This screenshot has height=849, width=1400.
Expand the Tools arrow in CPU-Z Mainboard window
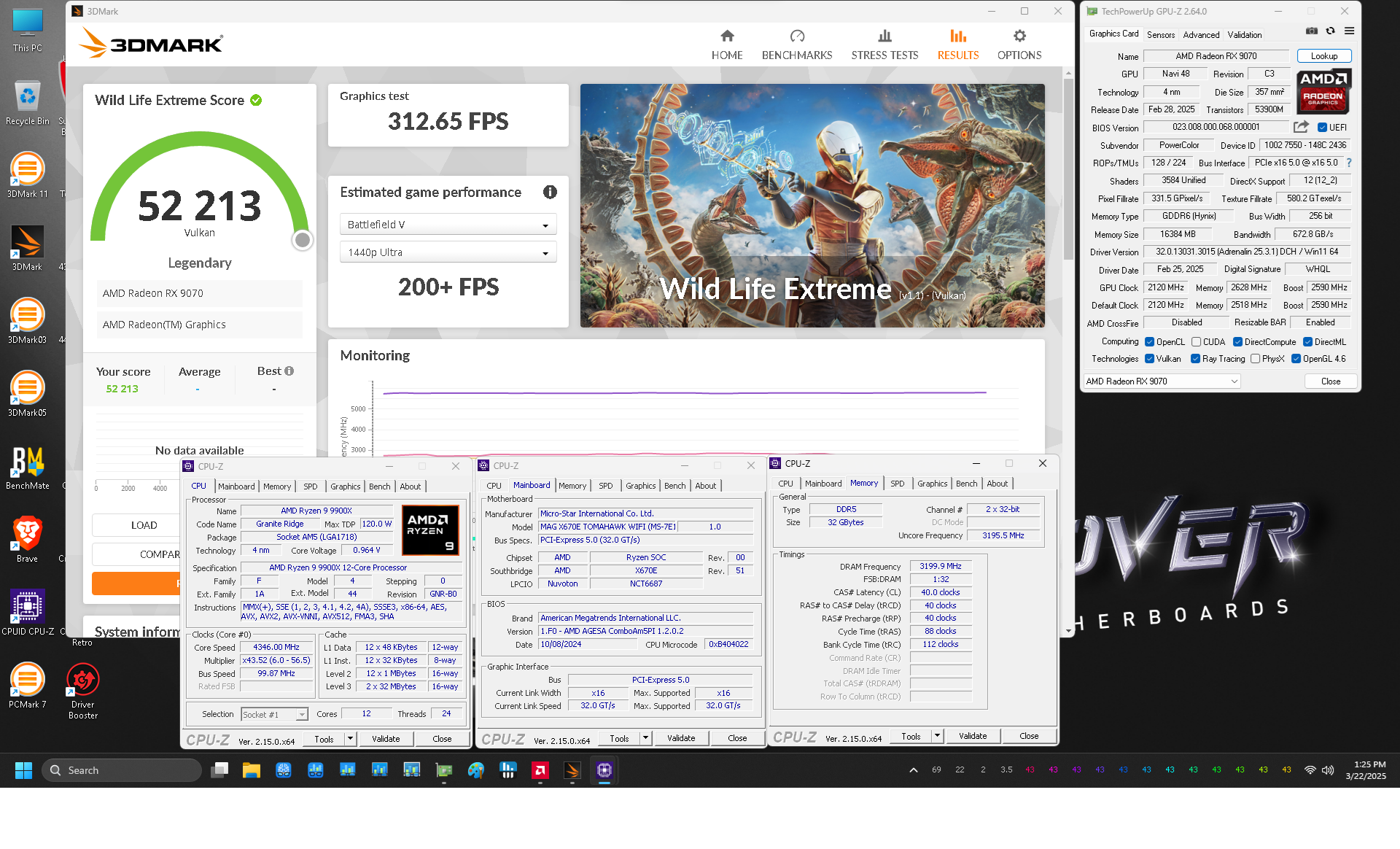(646, 738)
